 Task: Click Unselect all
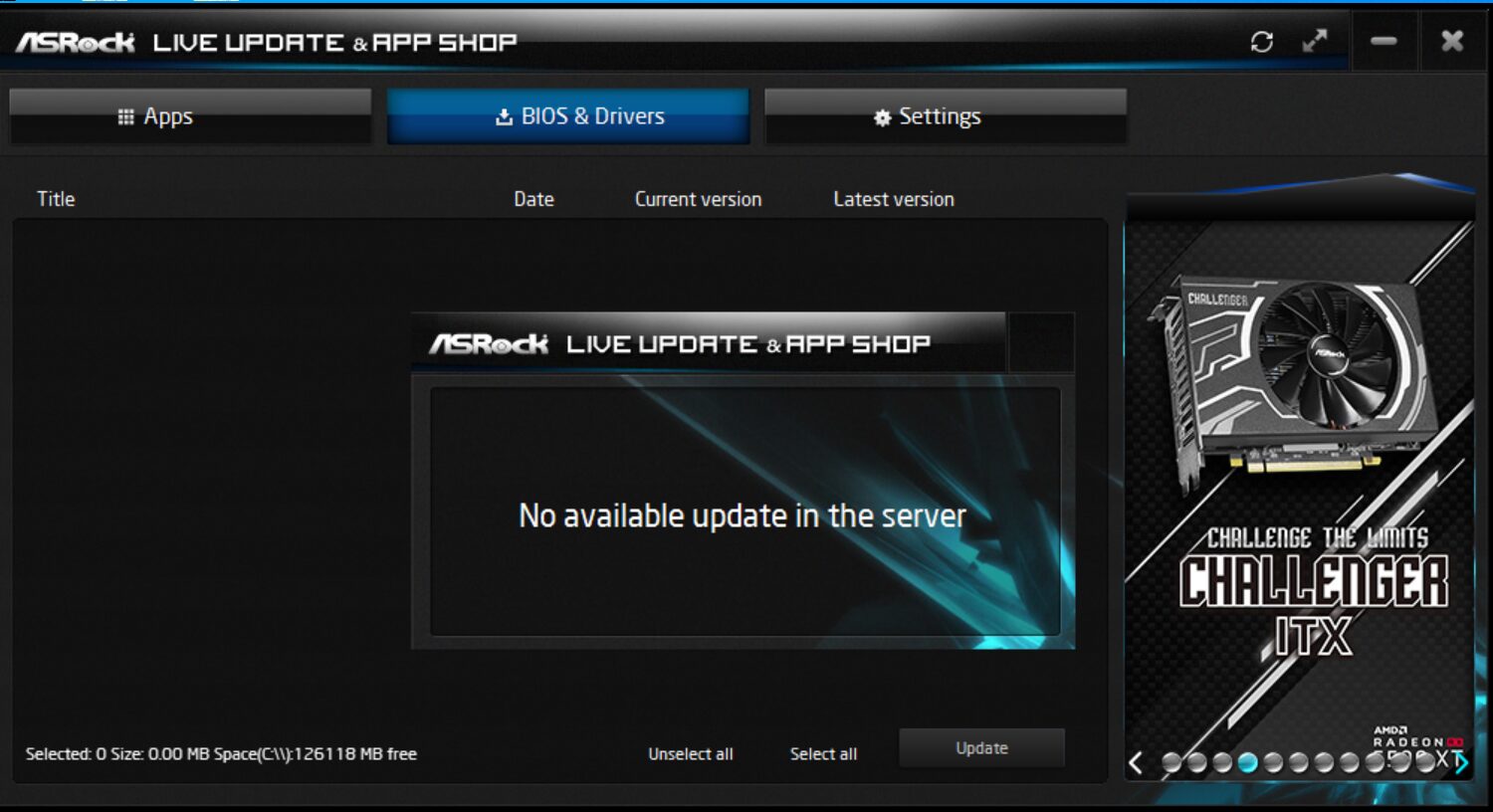click(691, 754)
